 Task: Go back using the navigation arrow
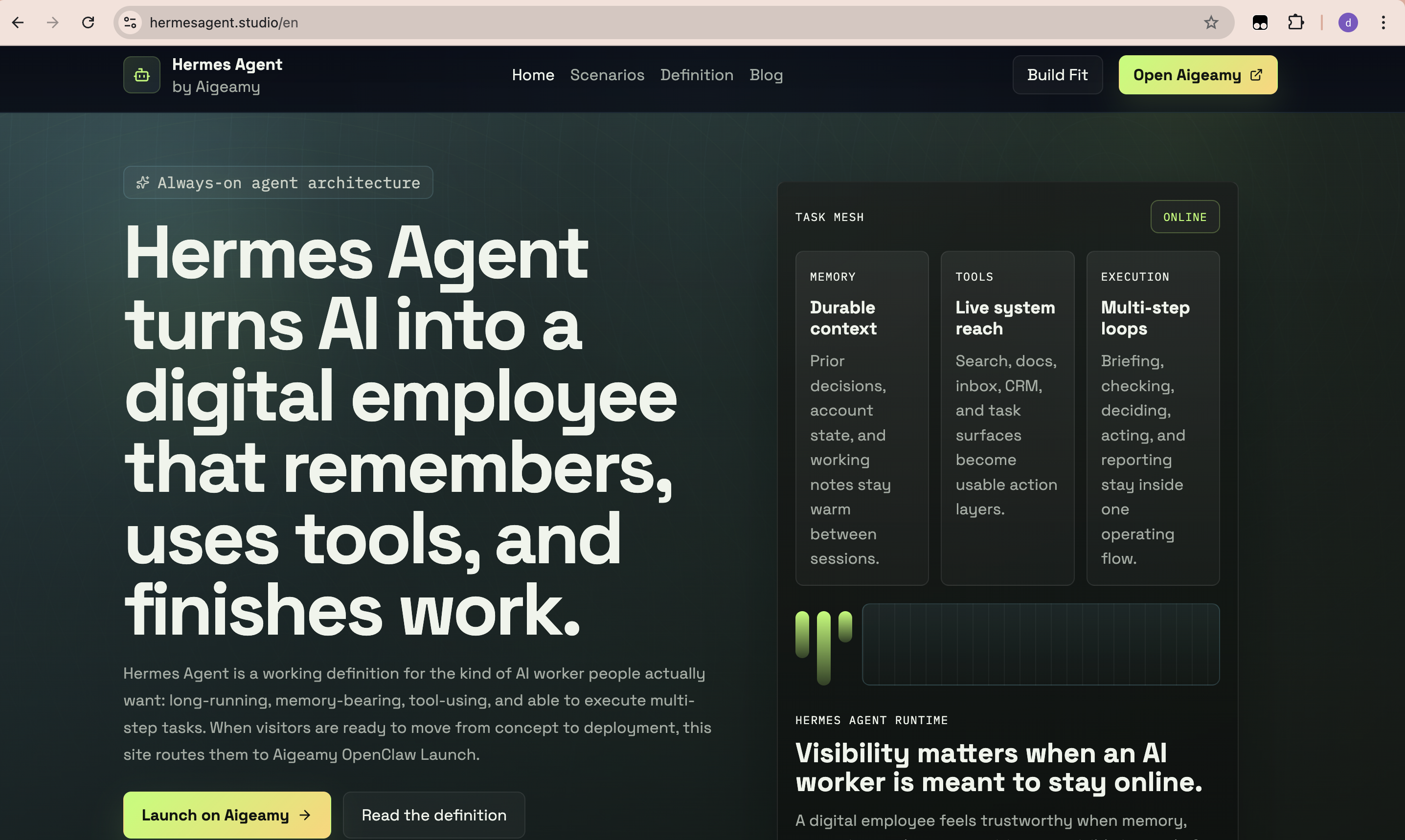[x=18, y=22]
